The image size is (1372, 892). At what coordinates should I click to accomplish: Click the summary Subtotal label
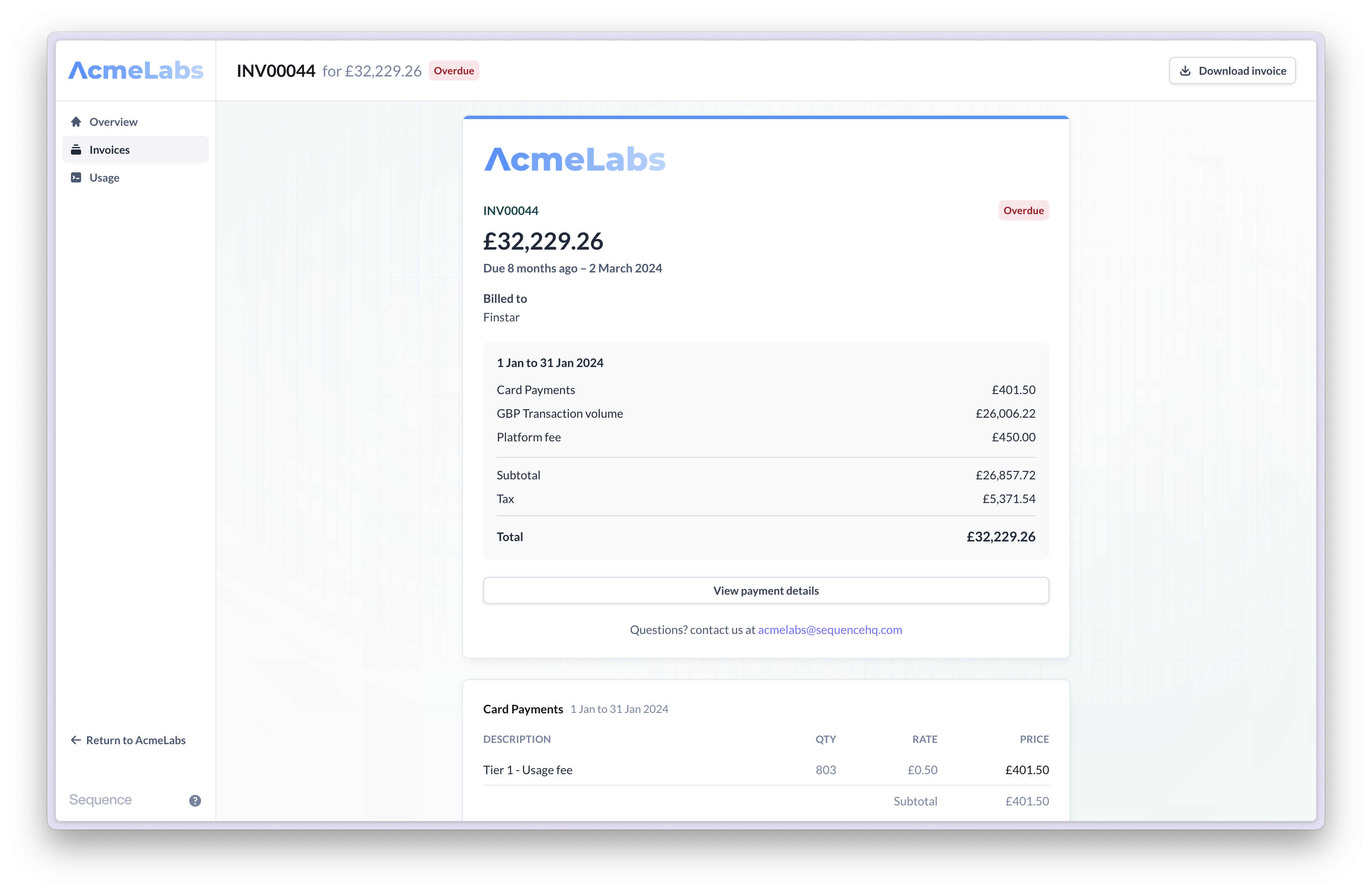[518, 476]
